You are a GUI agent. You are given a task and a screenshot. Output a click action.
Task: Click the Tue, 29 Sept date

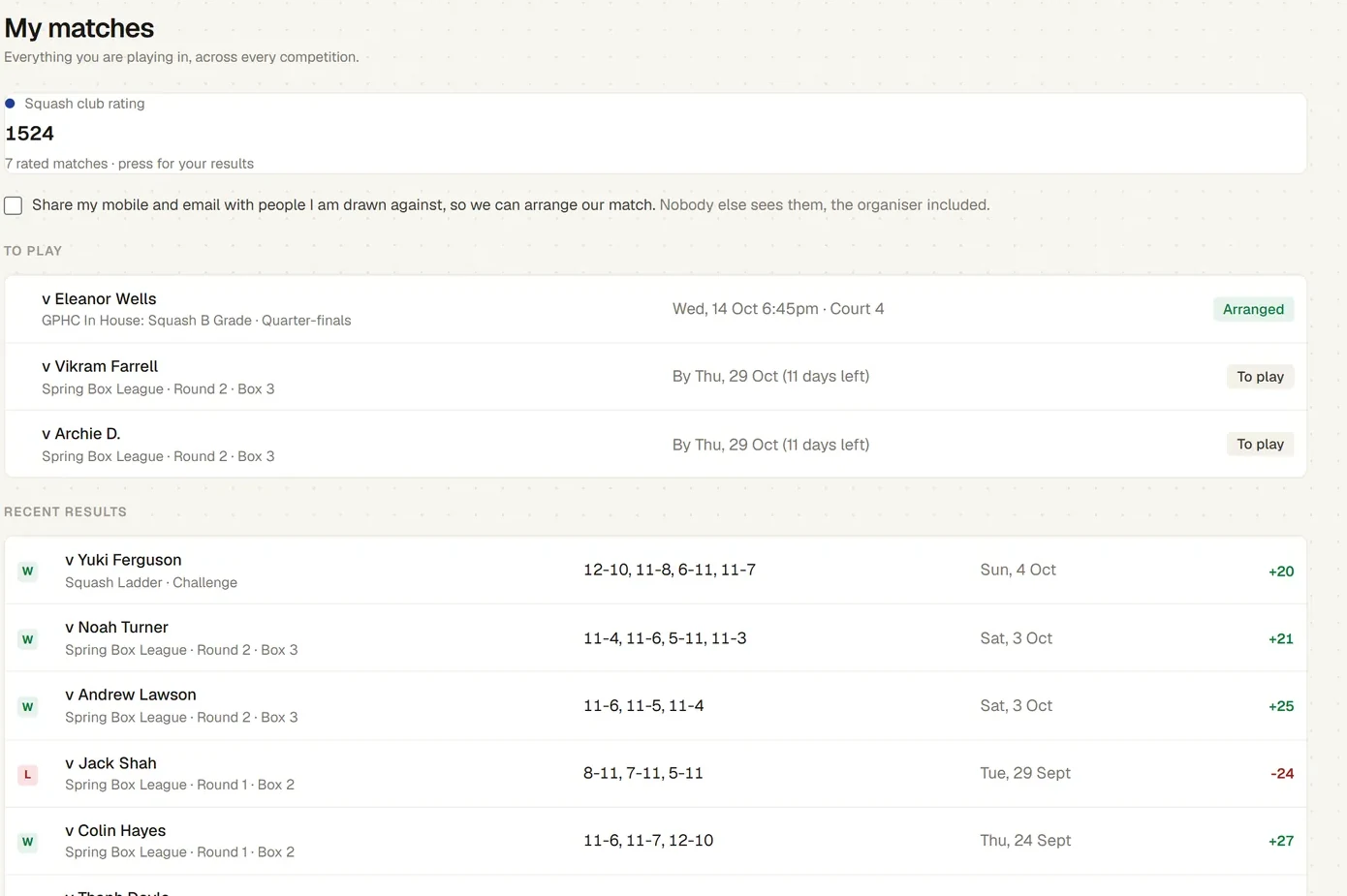(1025, 773)
